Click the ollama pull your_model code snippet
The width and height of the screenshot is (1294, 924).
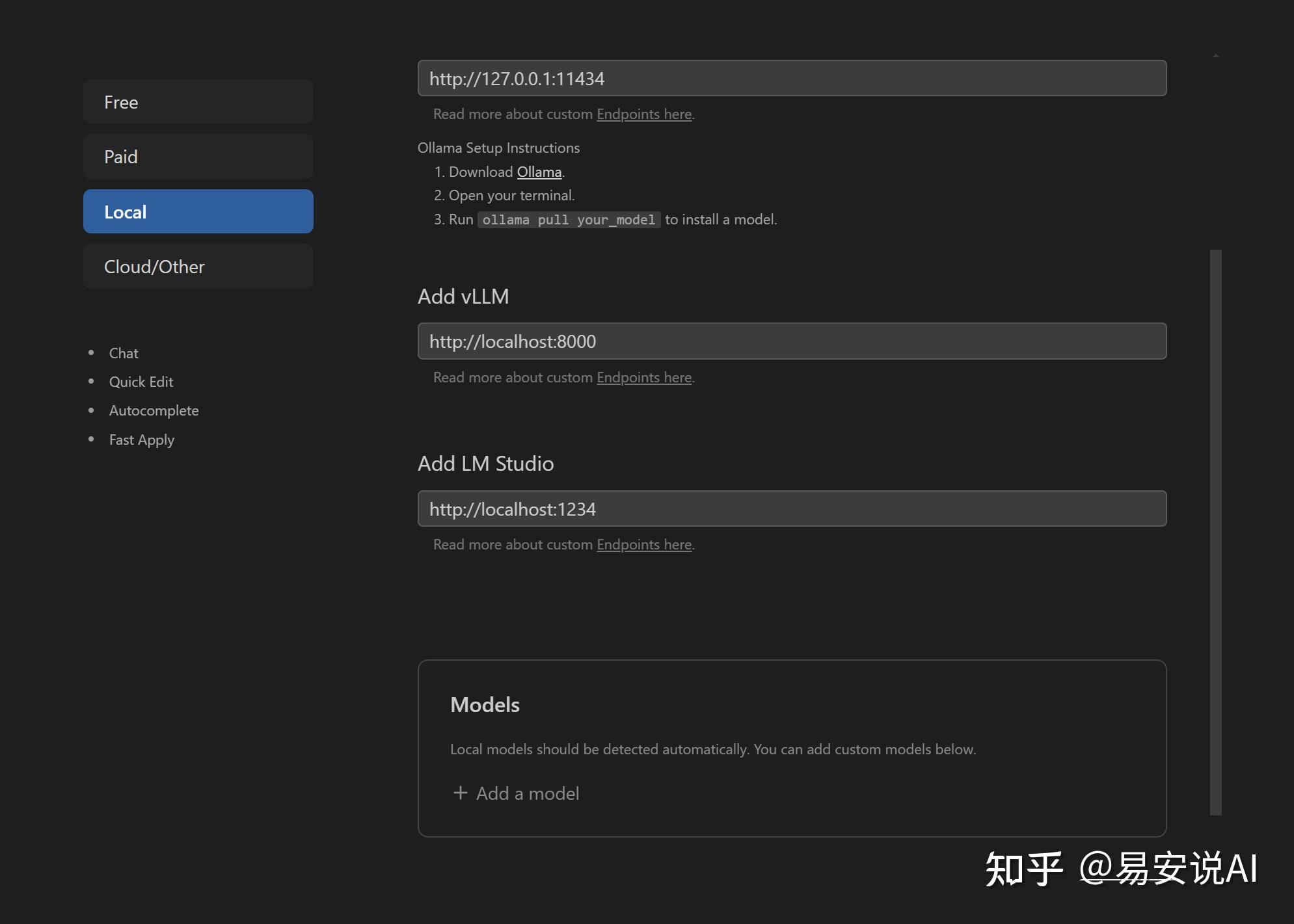(x=568, y=220)
